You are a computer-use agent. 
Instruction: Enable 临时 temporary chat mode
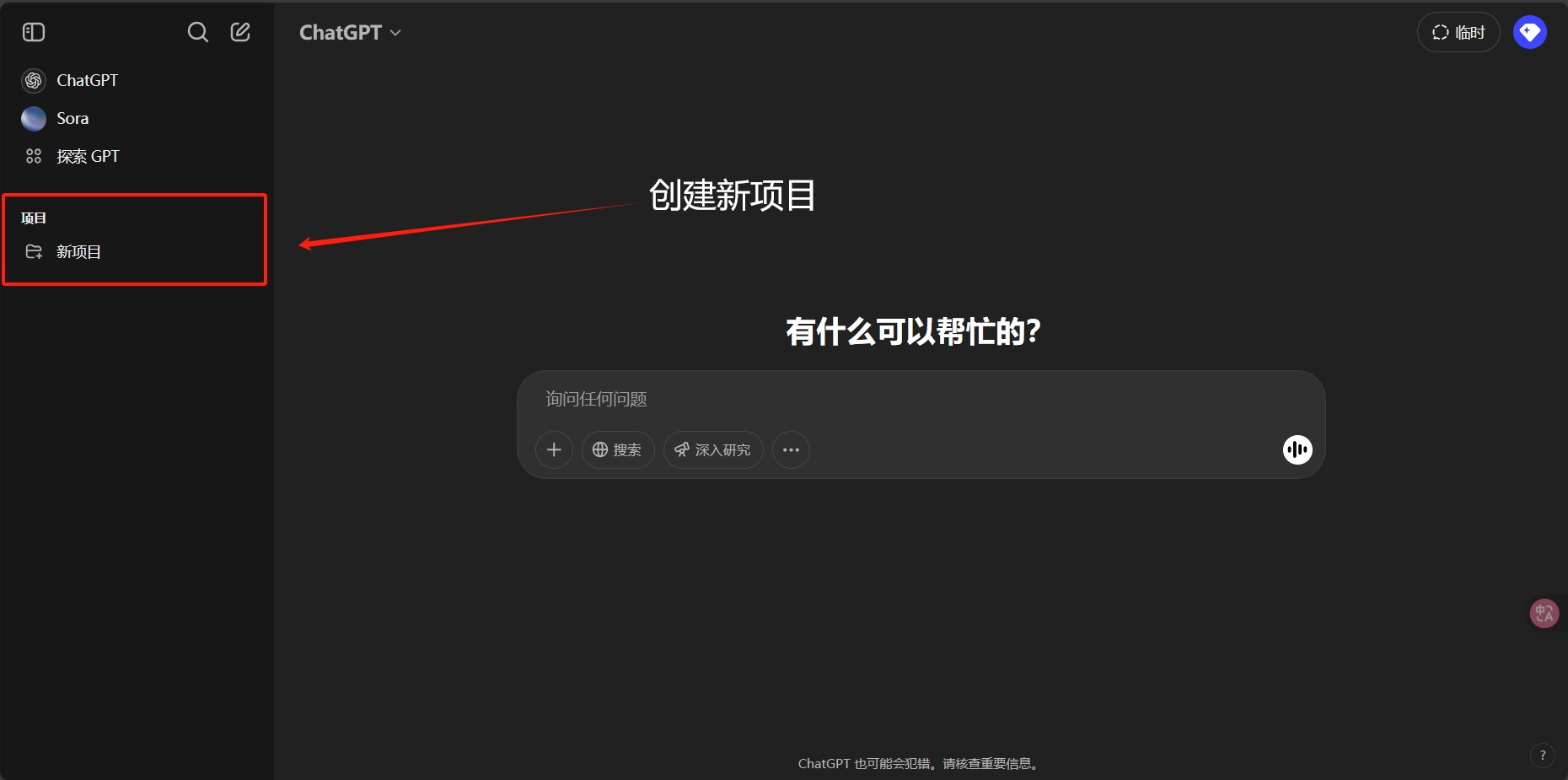click(x=1458, y=31)
